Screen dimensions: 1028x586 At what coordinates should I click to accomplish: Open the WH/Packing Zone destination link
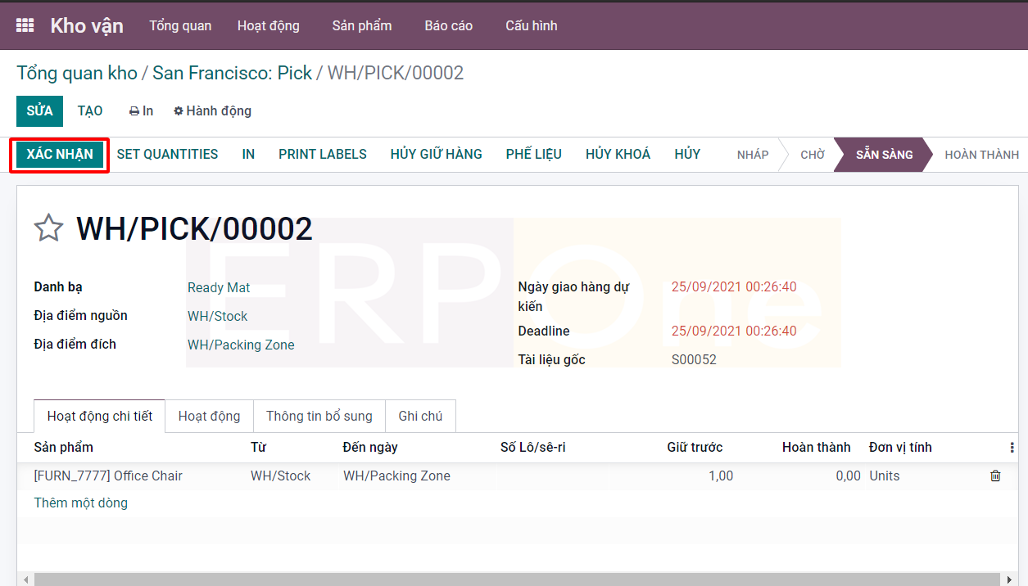pyautogui.click(x=241, y=345)
